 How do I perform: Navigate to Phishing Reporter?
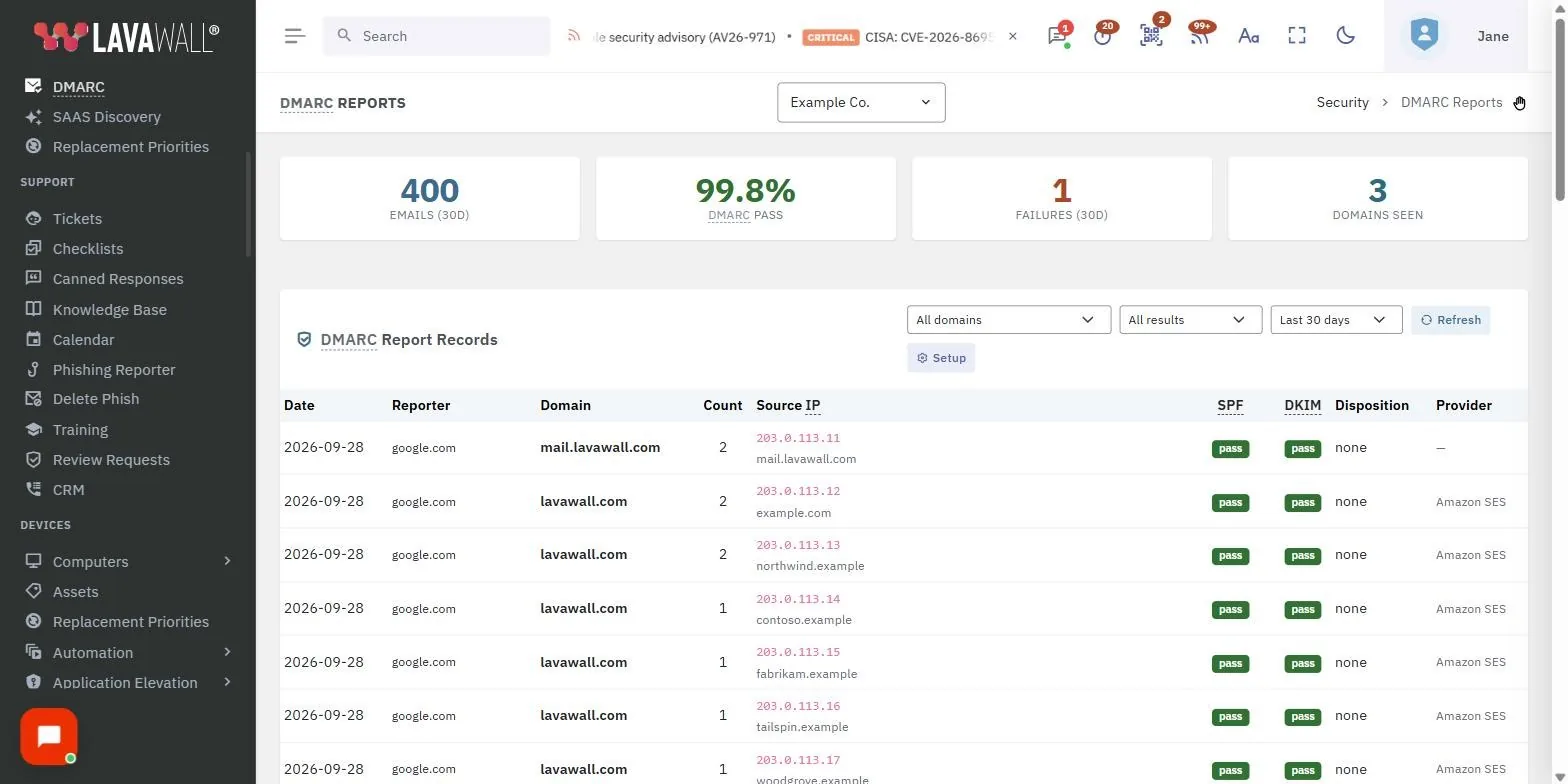click(x=113, y=369)
